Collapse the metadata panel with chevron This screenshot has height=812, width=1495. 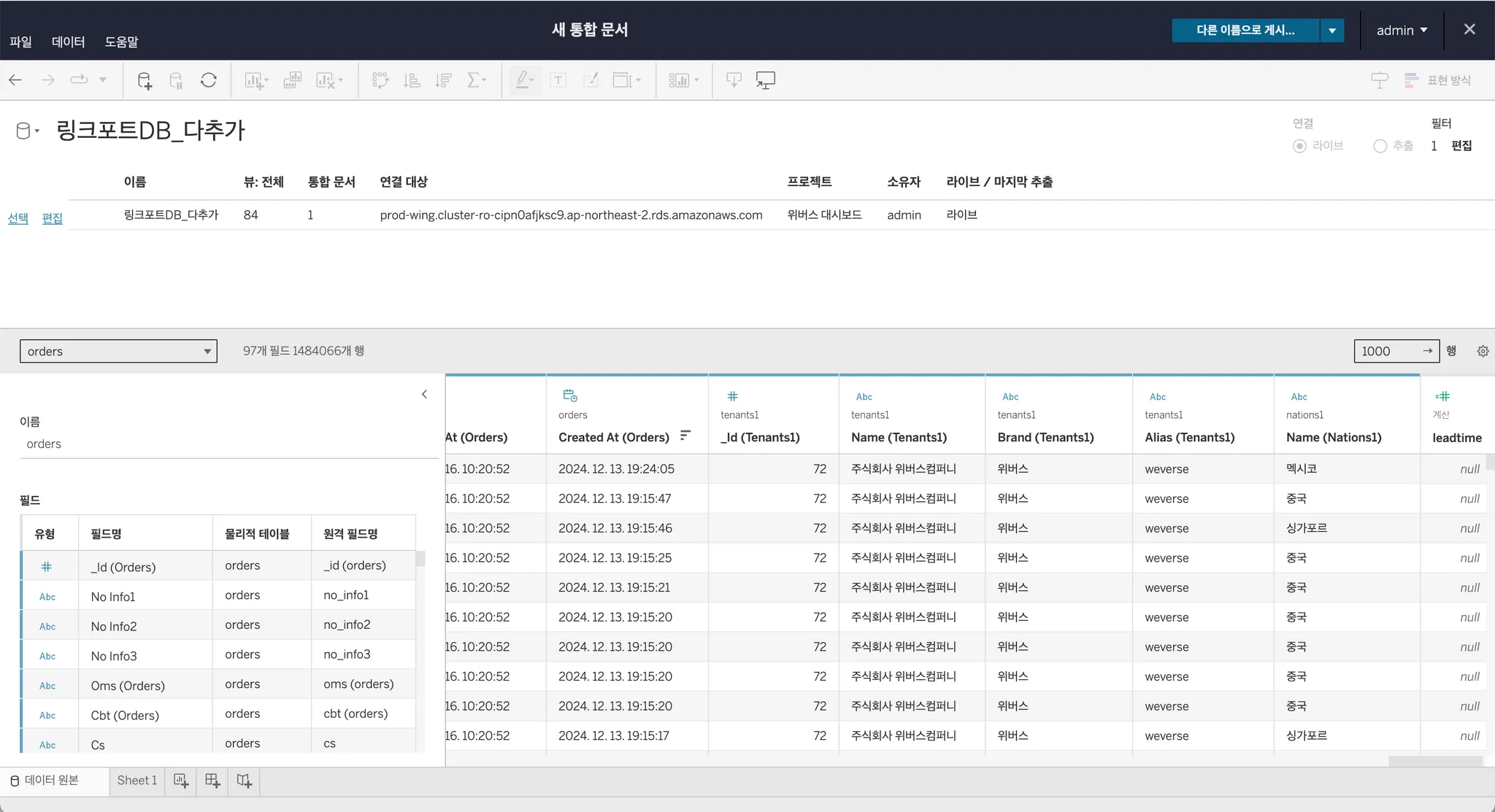(x=424, y=395)
